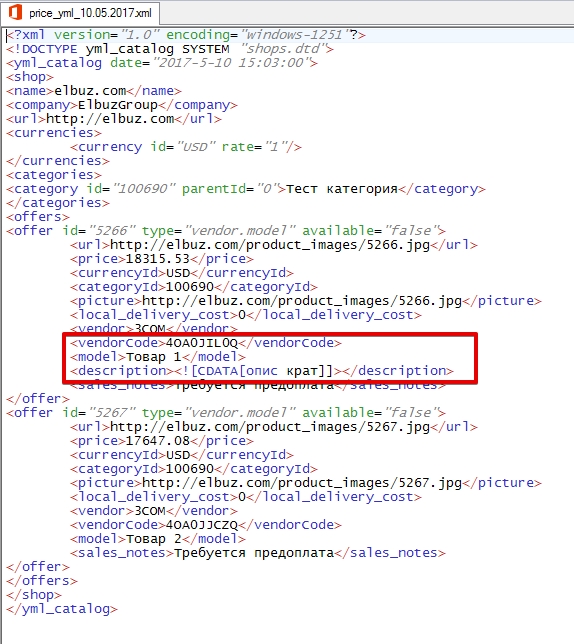This screenshot has width=574, height=644.
Task: Click the name elbuz.com line
Action: coord(94,91)
